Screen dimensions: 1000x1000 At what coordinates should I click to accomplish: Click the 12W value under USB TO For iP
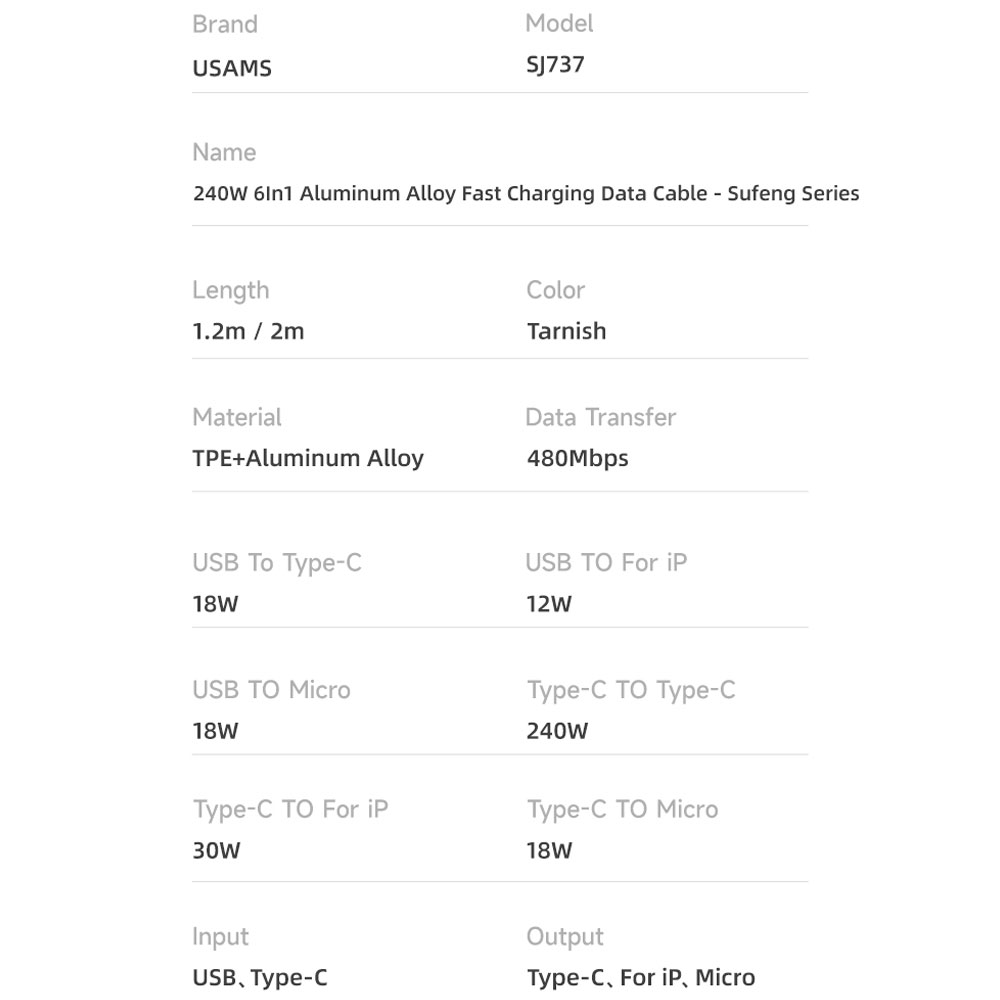point(549,603)
